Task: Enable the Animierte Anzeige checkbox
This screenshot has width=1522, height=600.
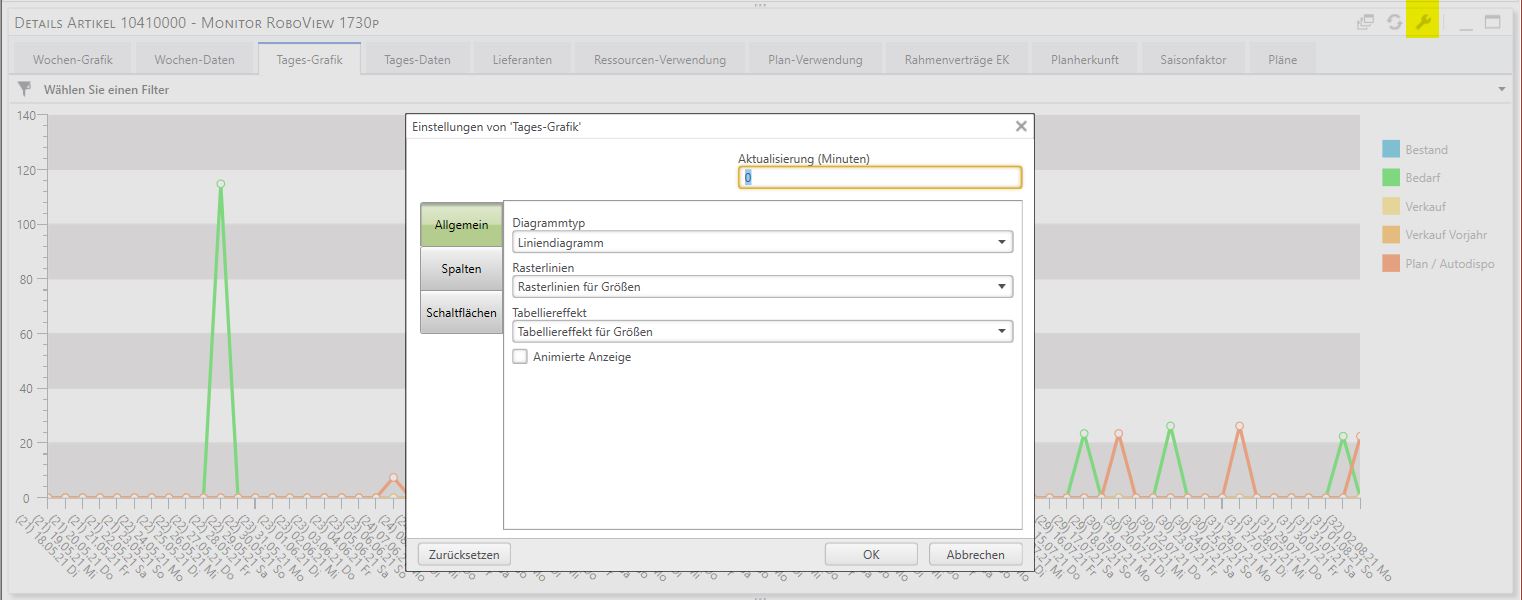Action: pos(520,357)
